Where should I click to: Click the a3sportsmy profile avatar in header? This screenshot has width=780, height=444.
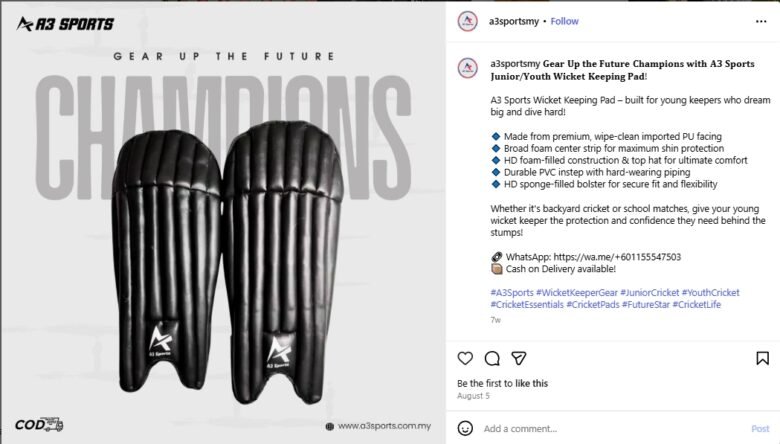[466, 21]
